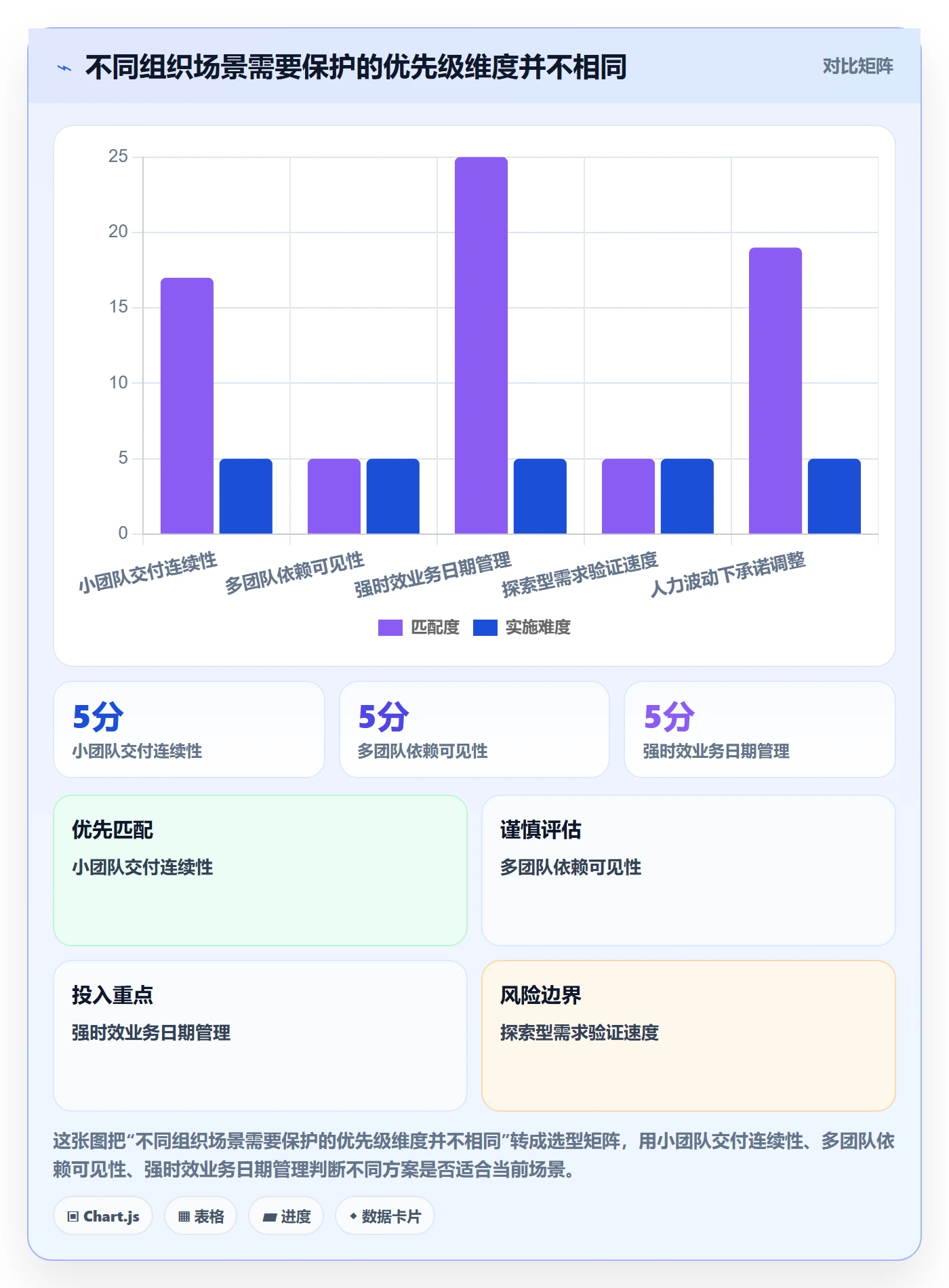Click the 对比矩阵 label in the header
949x1288 pixels.
click(x=857, y=66)
